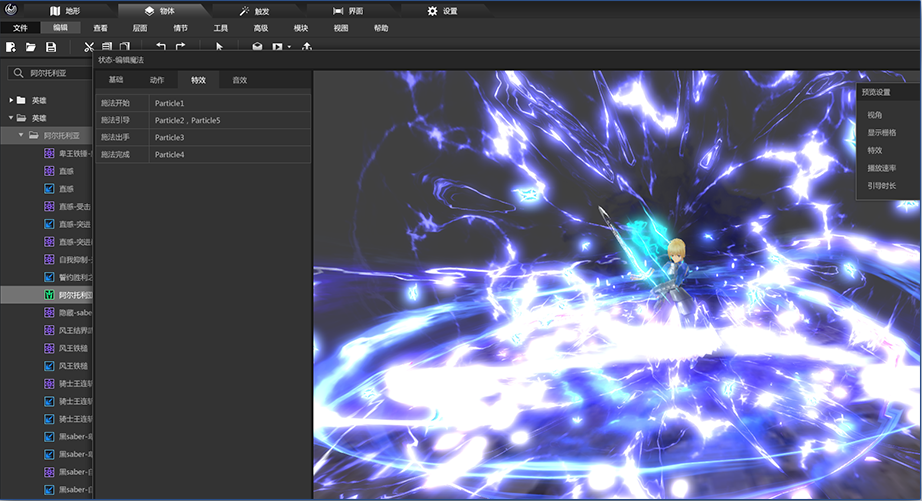Switch to the 音效 tab
The width and height of the screenshot is (922, 501).
click(x=239, y=80)
